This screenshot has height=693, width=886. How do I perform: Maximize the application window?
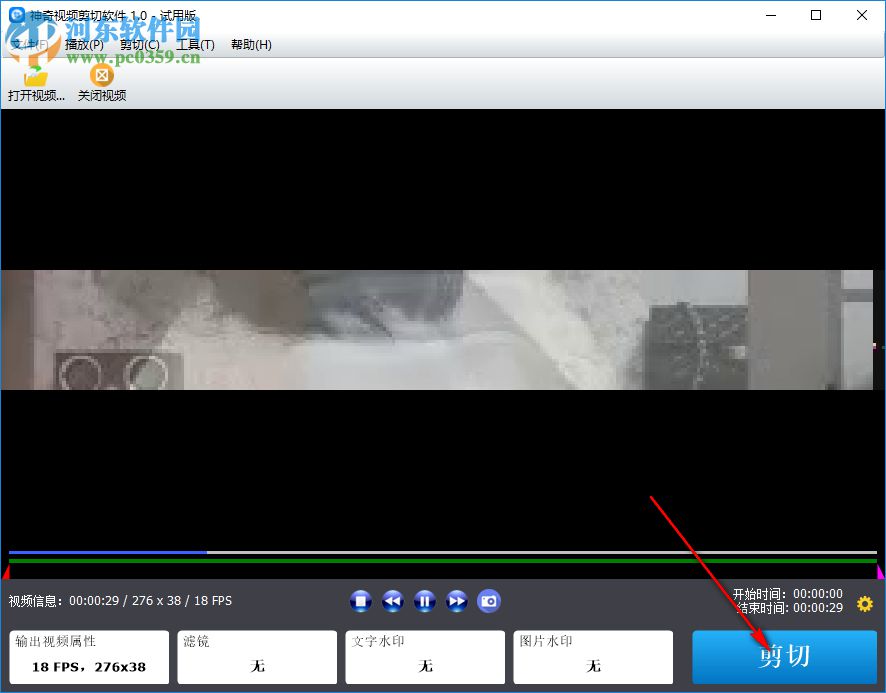(816, 15)
